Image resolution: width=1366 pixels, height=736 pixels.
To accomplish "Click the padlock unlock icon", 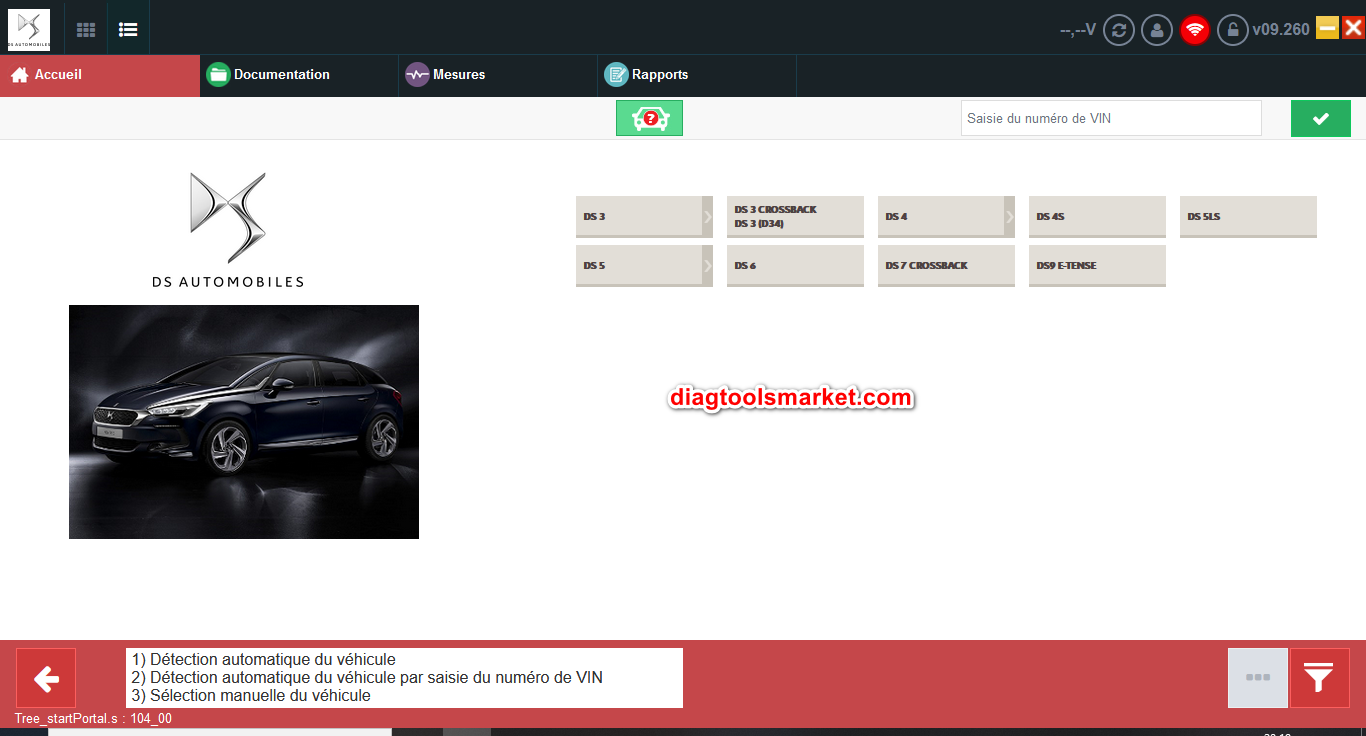I will (x=1232, y=30).
